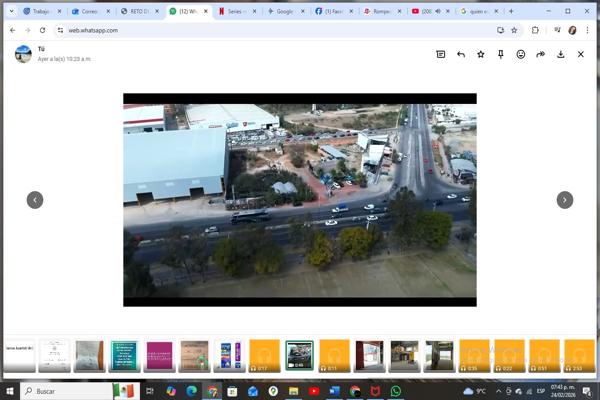The width and height of the screenshot is (600, 400).
Task: Open the browser tab search dropdown
Action: pyautogui.click(x=11, y=11)
